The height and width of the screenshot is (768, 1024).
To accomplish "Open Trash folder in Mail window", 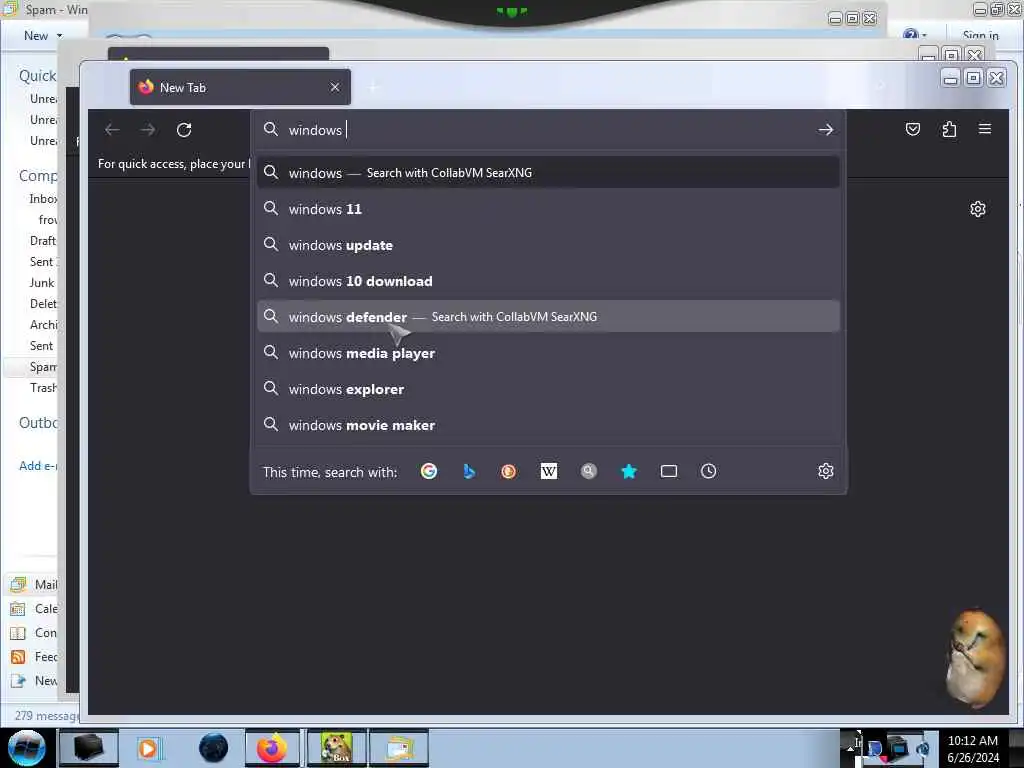I will pos(43,388).
